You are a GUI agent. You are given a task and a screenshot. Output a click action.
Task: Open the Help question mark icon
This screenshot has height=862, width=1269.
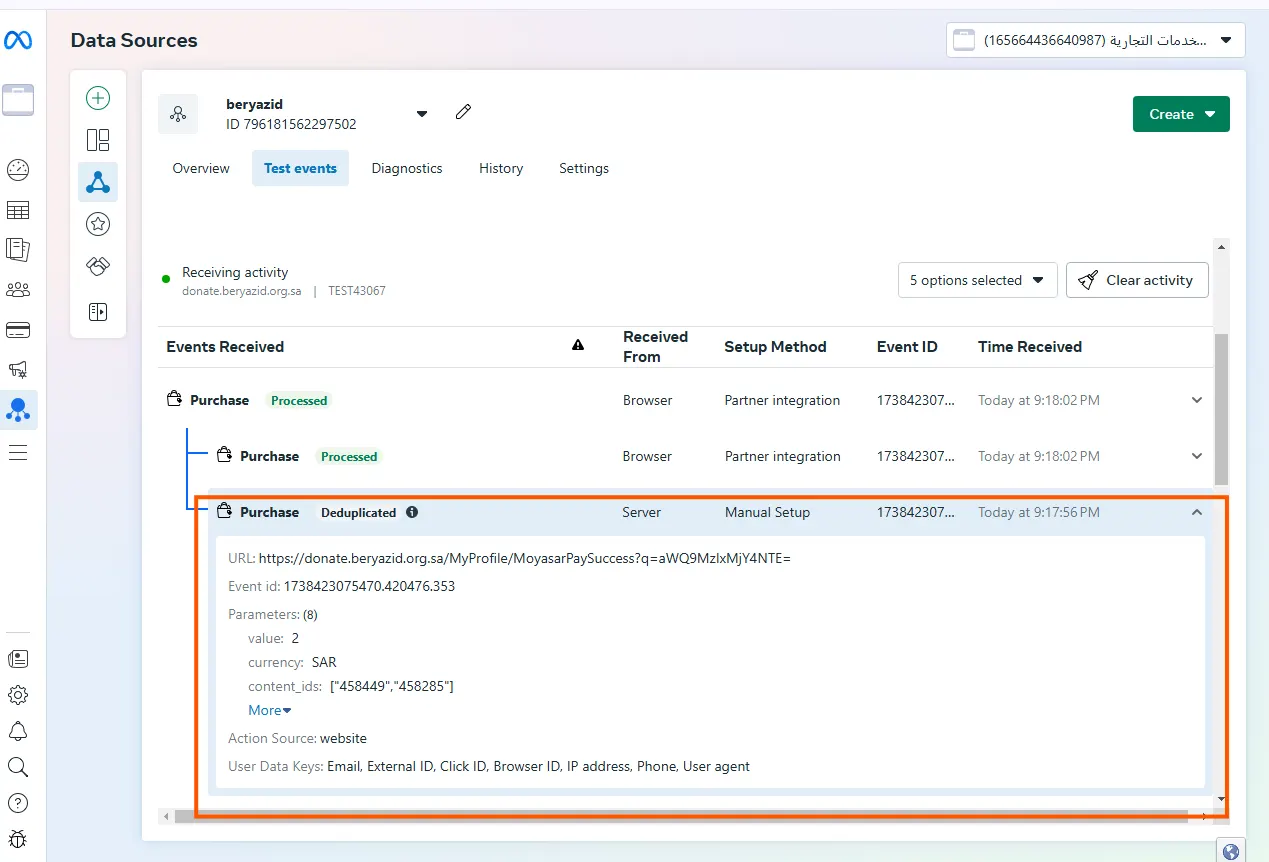(18, 803)
